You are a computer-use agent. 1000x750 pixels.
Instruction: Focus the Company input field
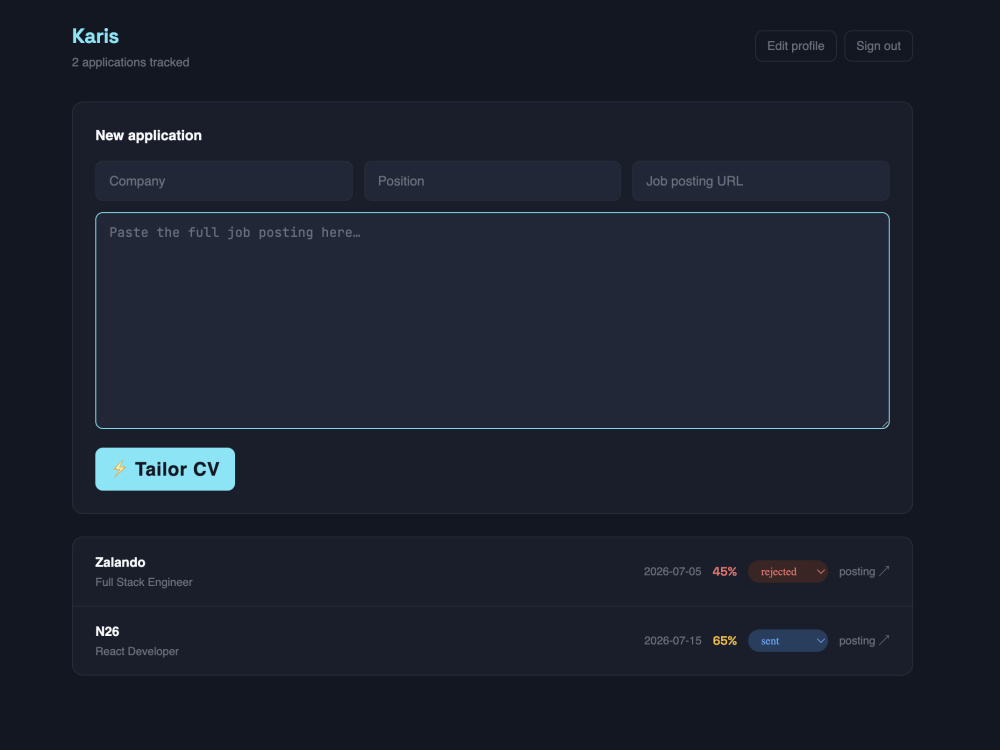224,181
